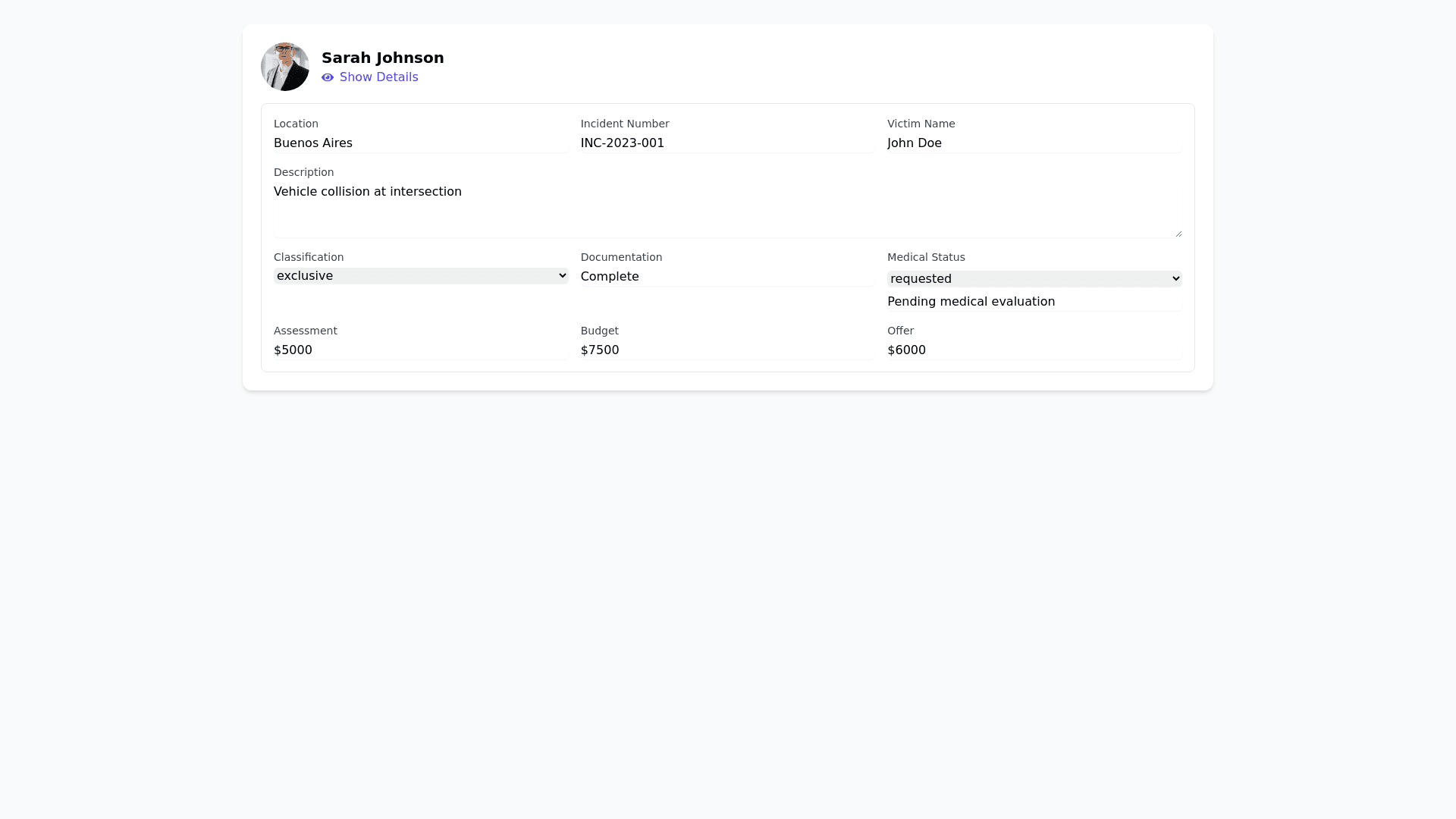Image resolution: width=1456 pixels, height=819 pixels.
Task: Focus the Assessment field showing $5000
Action: coord(421,350)
